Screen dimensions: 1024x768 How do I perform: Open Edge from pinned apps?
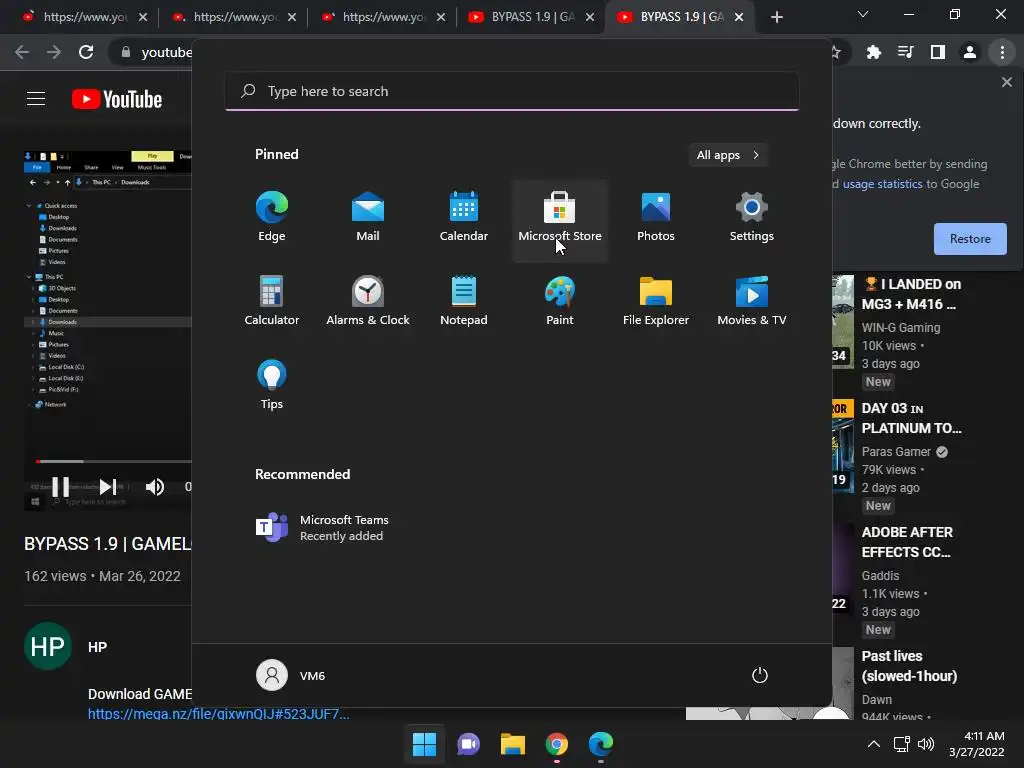point(272,217)
